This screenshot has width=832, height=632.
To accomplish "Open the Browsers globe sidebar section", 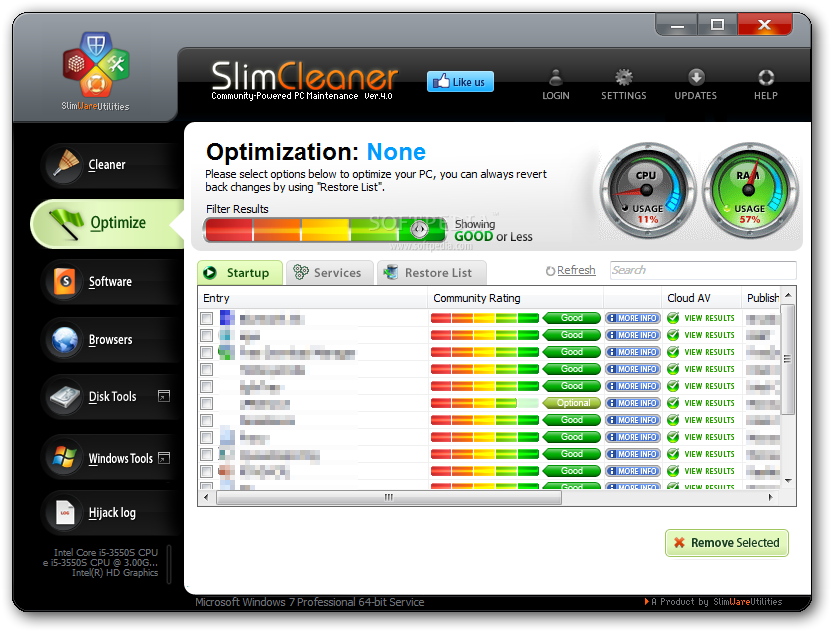I will (109, 340).
